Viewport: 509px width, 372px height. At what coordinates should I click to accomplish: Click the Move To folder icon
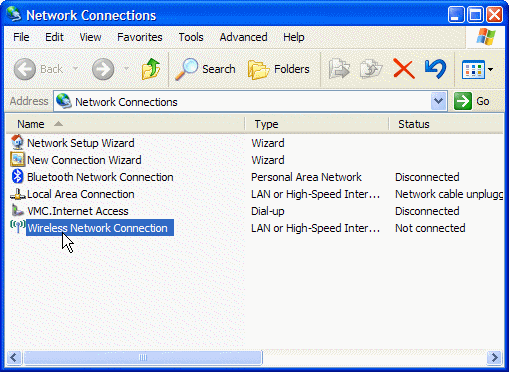pos(339,69)
